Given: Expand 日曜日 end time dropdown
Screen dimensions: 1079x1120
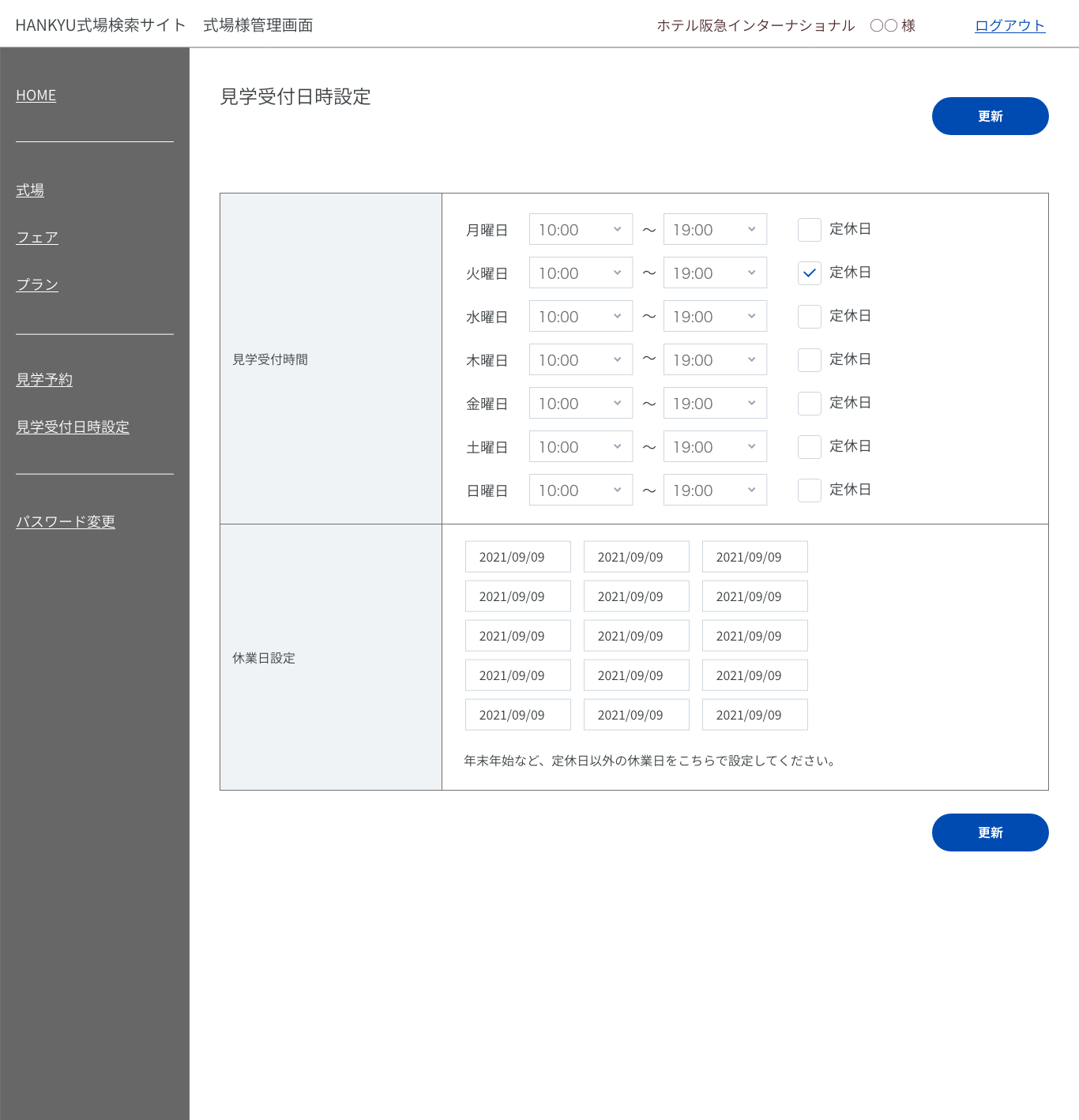Looking at the screenshot, I should [715, 490].
